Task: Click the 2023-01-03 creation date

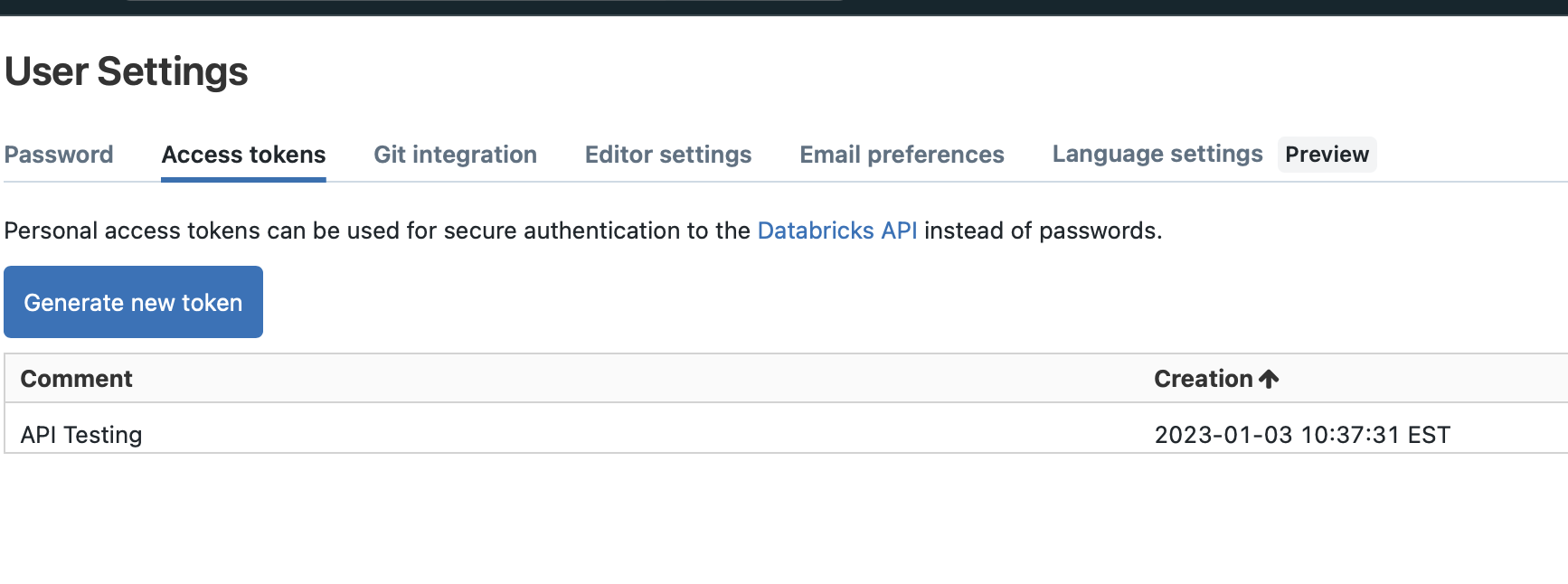Action: 1223,435
